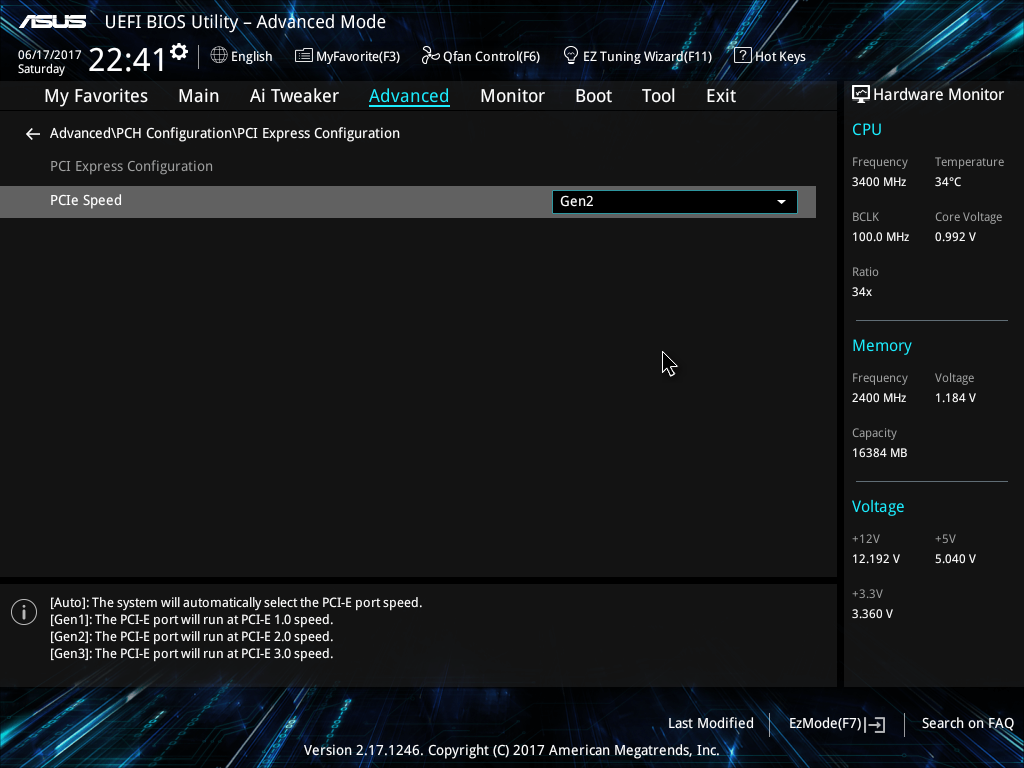Click the PCIe Speed row label
The height and width of the screenshot is (768, 1024).
pos(86,200)
